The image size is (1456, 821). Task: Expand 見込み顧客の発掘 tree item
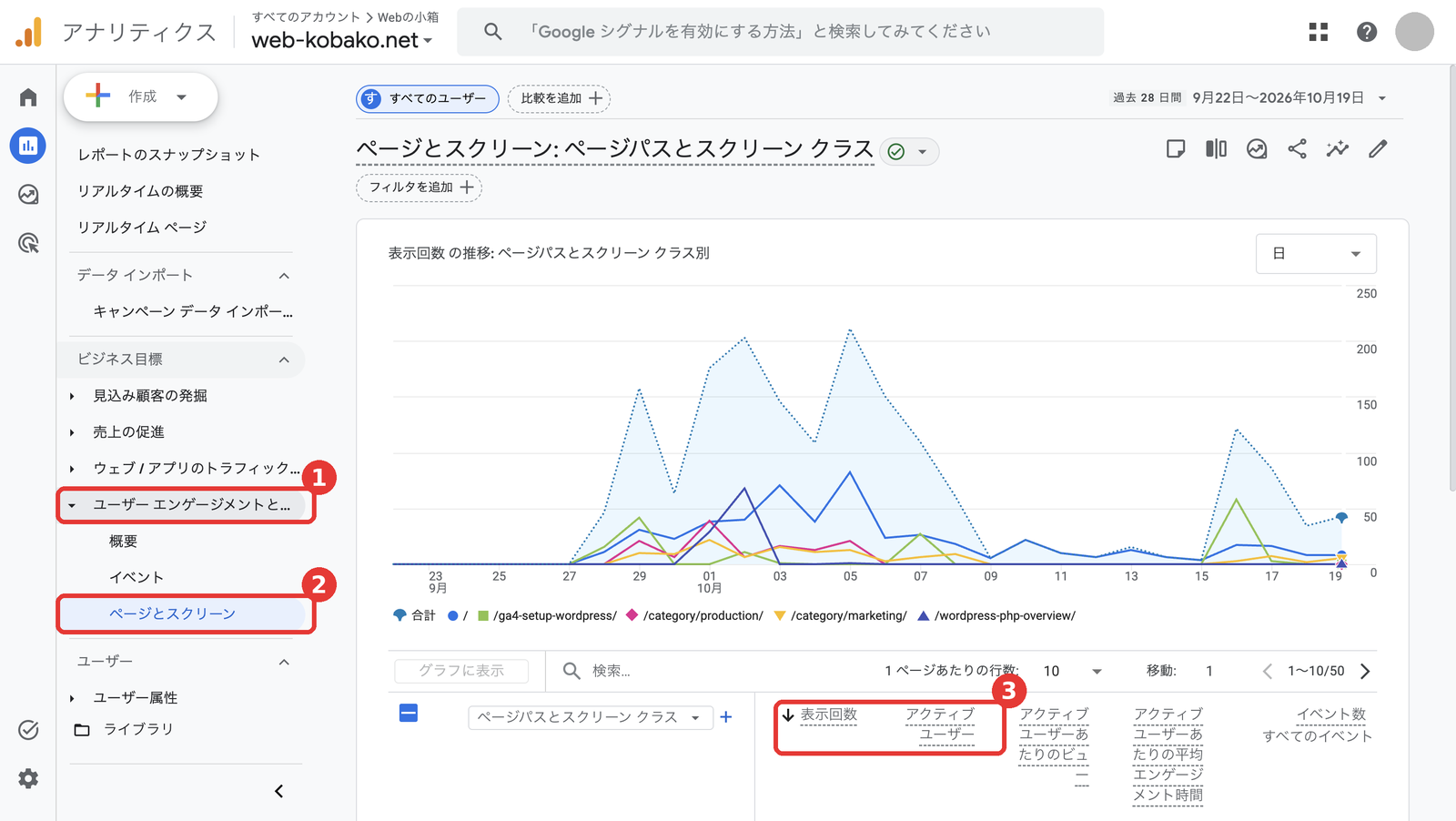coord(72,396)
